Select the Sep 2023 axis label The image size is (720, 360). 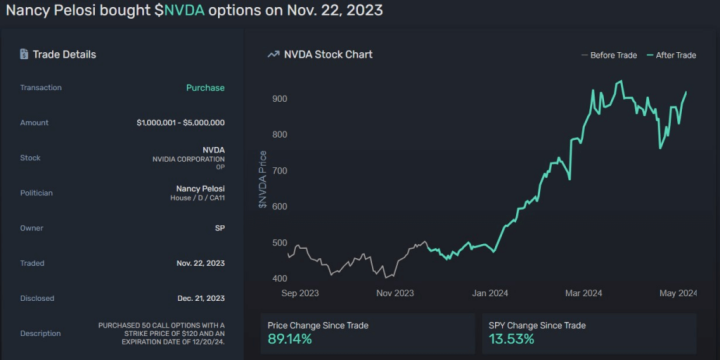(x=300, y=293)
